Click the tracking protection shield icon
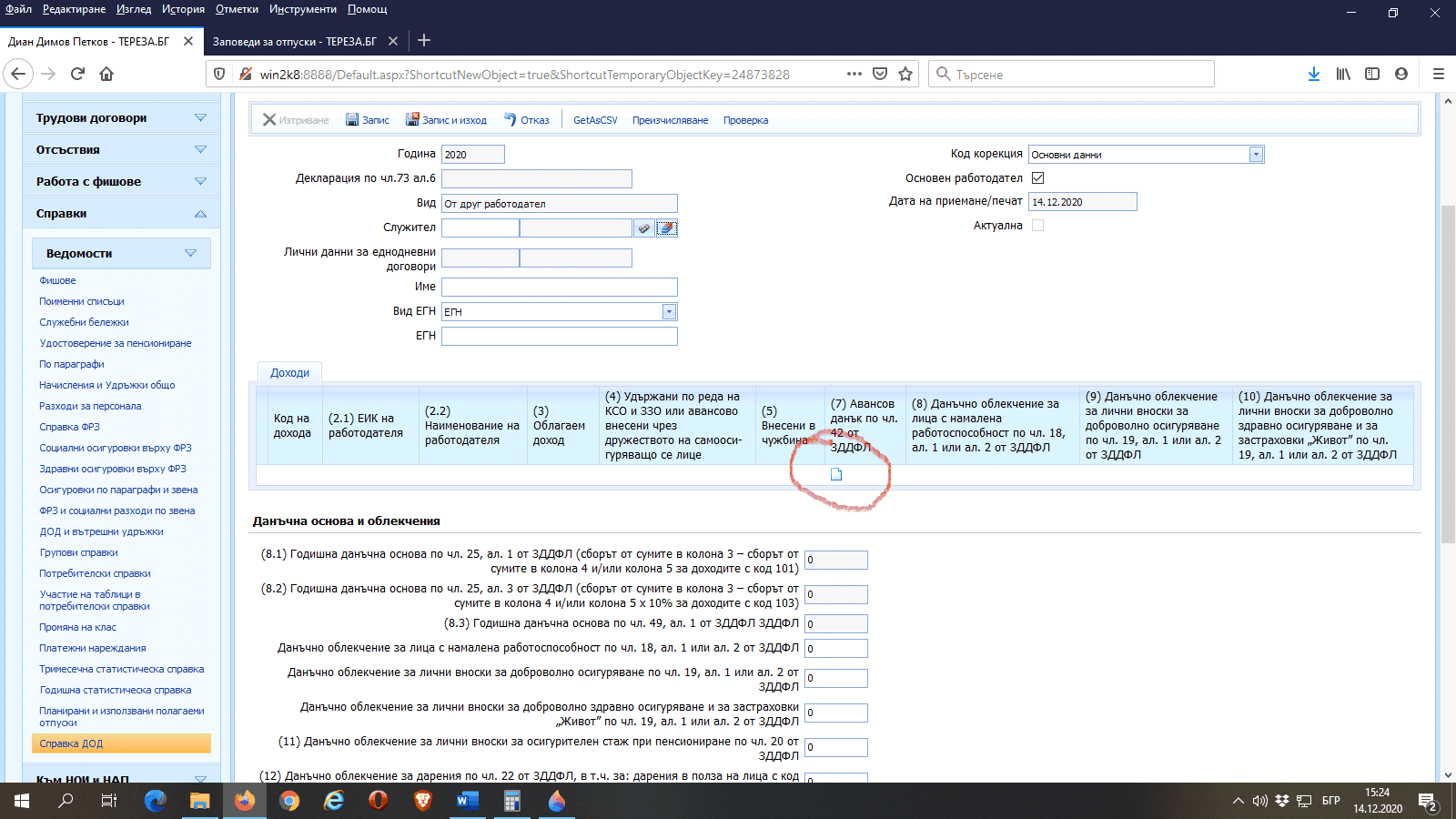Viewport: 1456px width, 819px height. tap(219, 74)
